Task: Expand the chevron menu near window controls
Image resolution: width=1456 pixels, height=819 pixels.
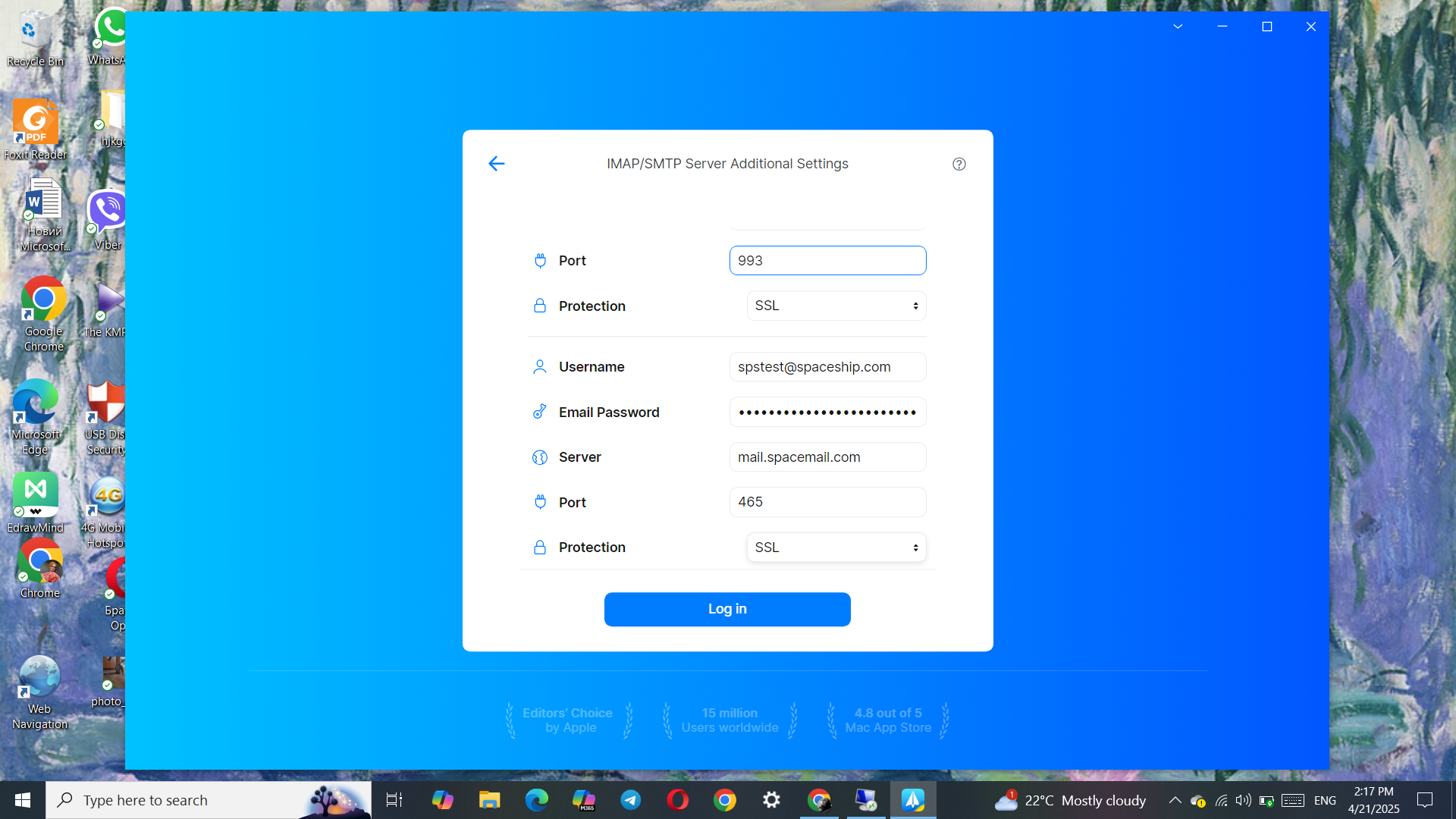Action: (1177, 27)
